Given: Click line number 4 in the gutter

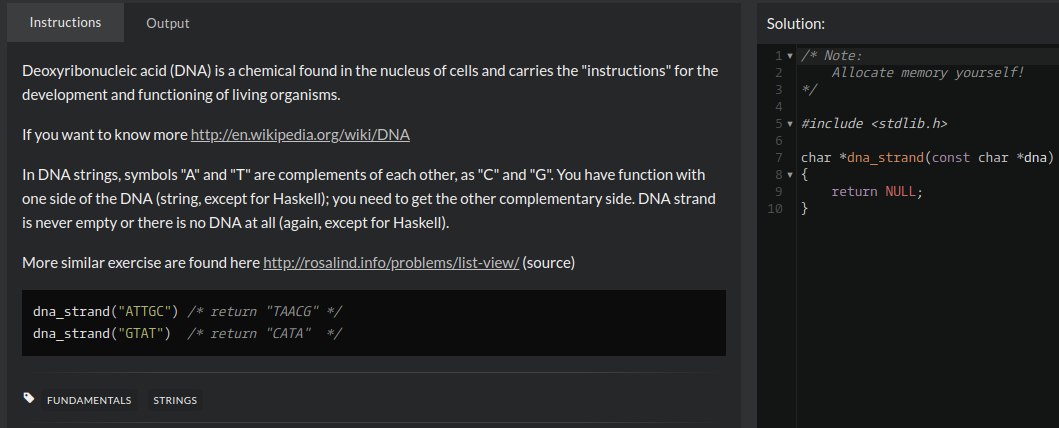Looking at the screenshot, I should [778, 107].
